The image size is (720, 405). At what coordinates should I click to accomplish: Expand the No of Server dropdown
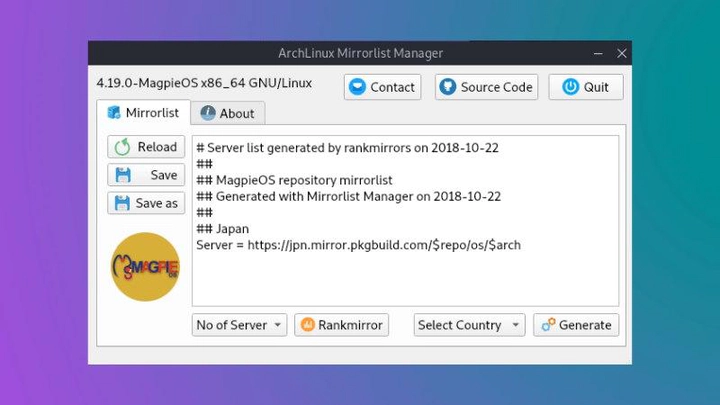pyautogui.click(x=240, y=325)
